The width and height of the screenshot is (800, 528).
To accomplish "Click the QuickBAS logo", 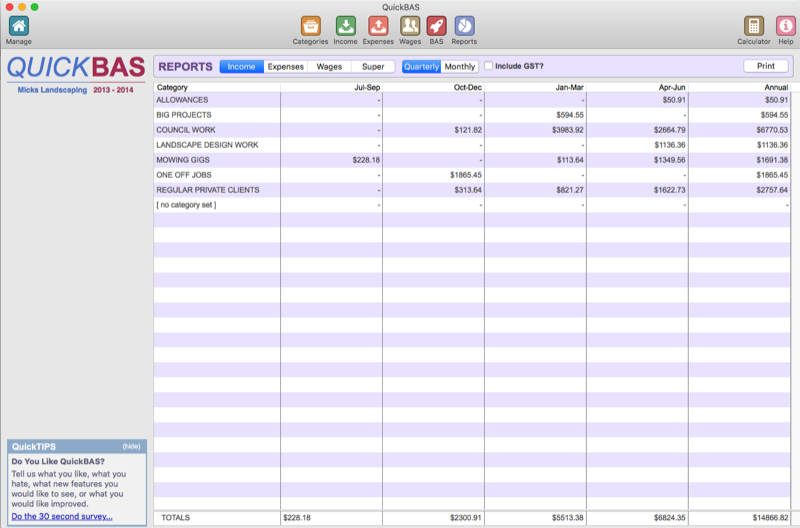I will [76, 67].
